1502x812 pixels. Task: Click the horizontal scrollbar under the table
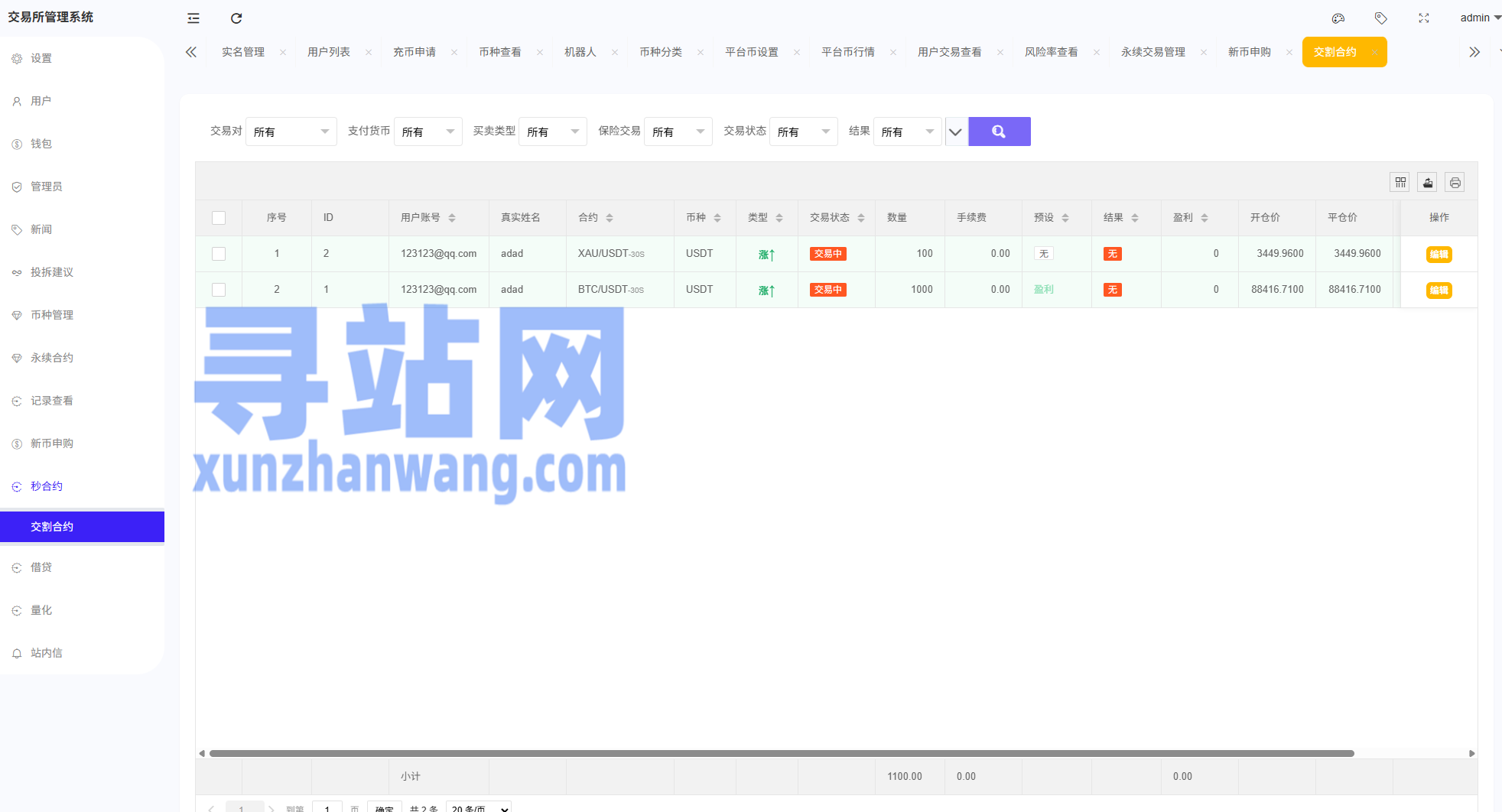tap(780, 753)
